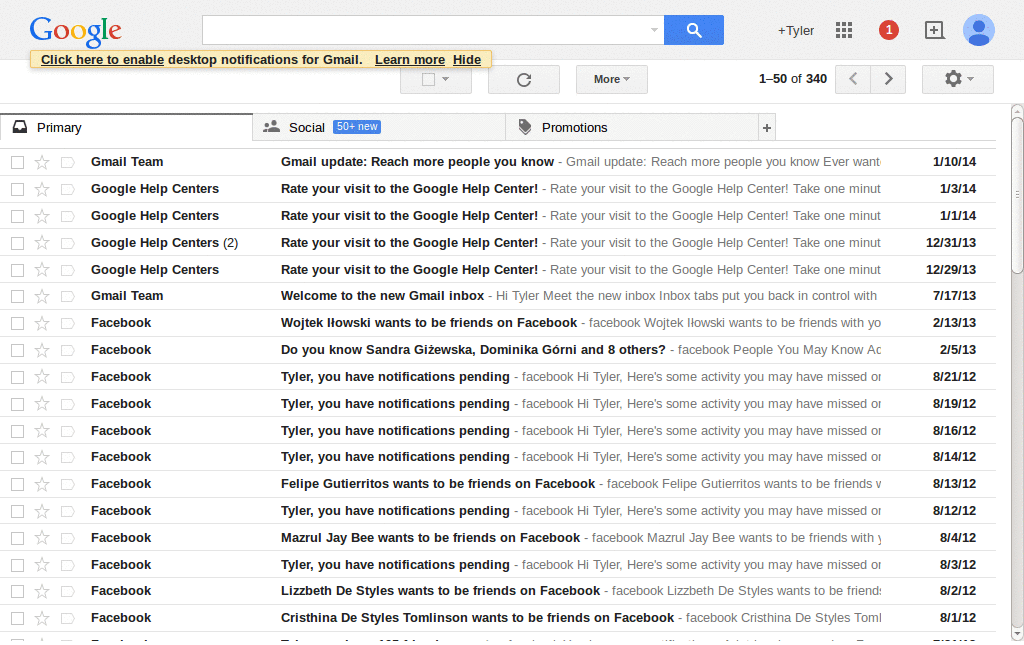Mark the 8/21/12 Facebook email important
The height and width of the screenshot is (645, 1024).
pyautogui.click(x=68, y=377)
